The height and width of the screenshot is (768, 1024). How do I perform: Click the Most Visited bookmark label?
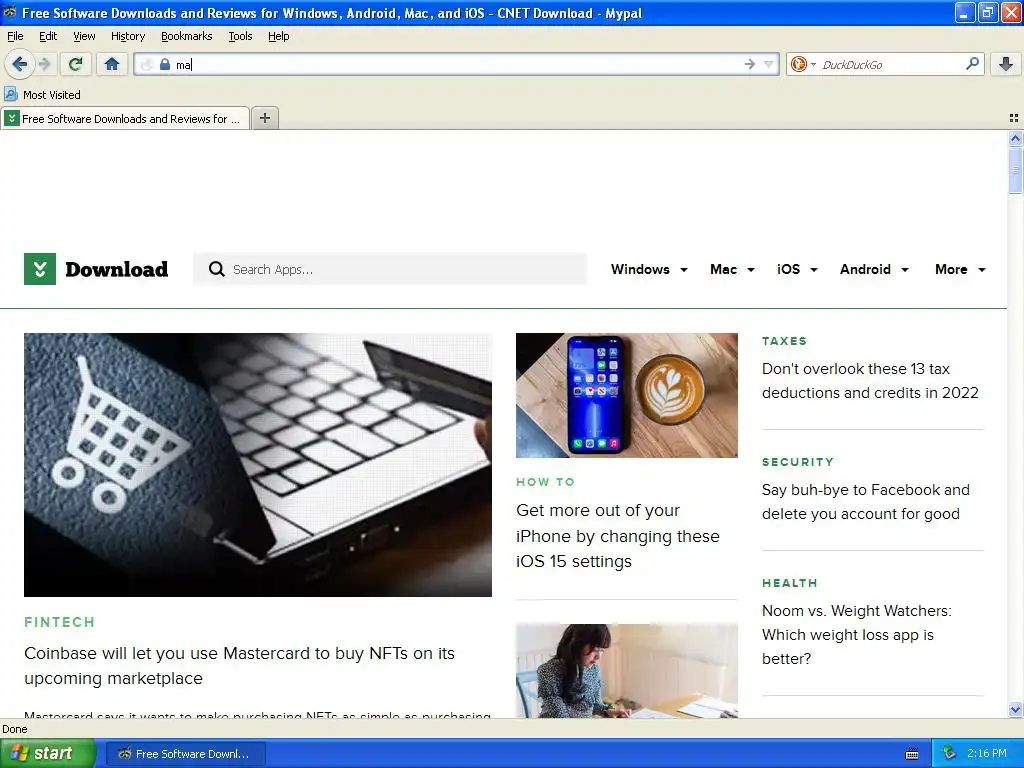(52, 95)
